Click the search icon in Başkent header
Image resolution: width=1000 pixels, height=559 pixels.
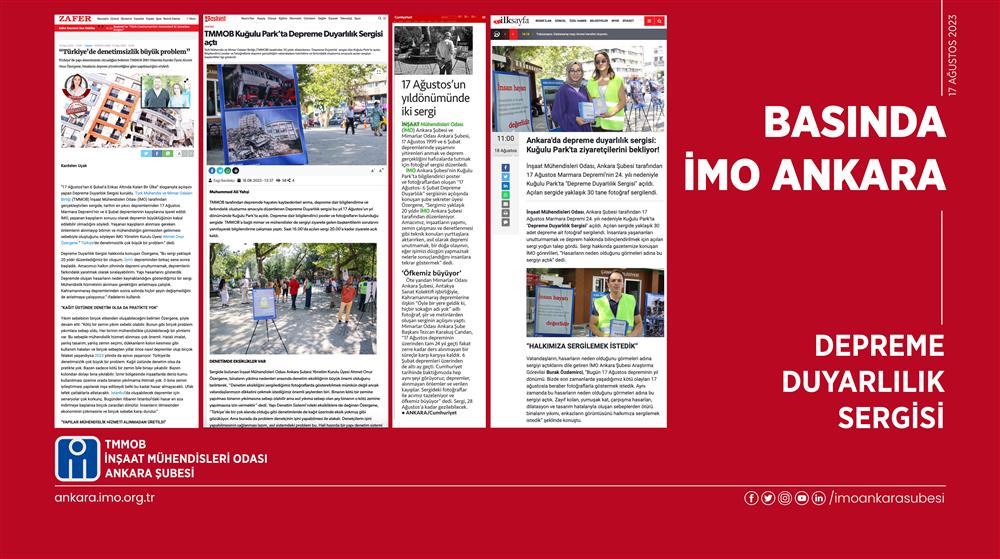tap(378, 19)
